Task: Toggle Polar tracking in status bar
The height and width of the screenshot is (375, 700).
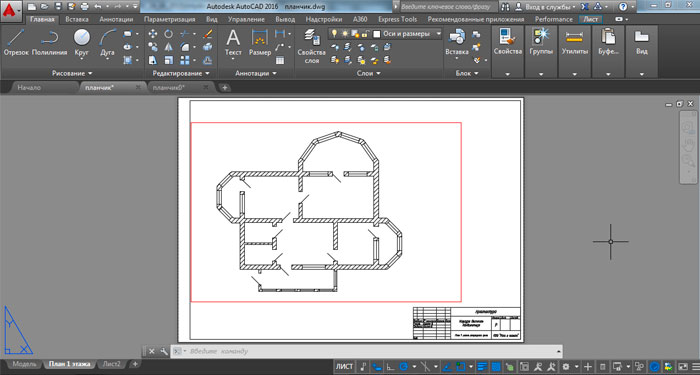Action: [404, 367]
